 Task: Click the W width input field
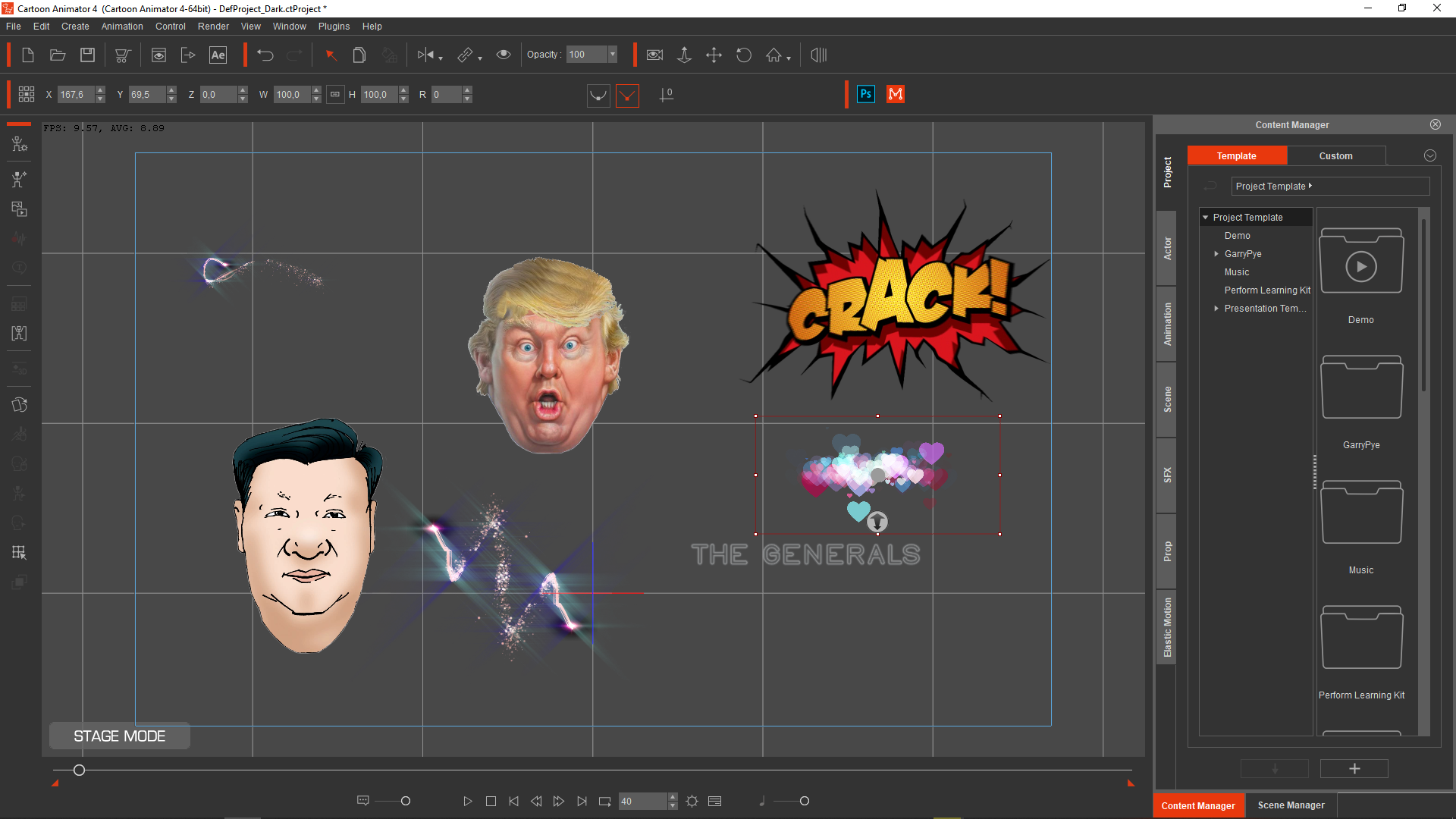coord(292,95)
